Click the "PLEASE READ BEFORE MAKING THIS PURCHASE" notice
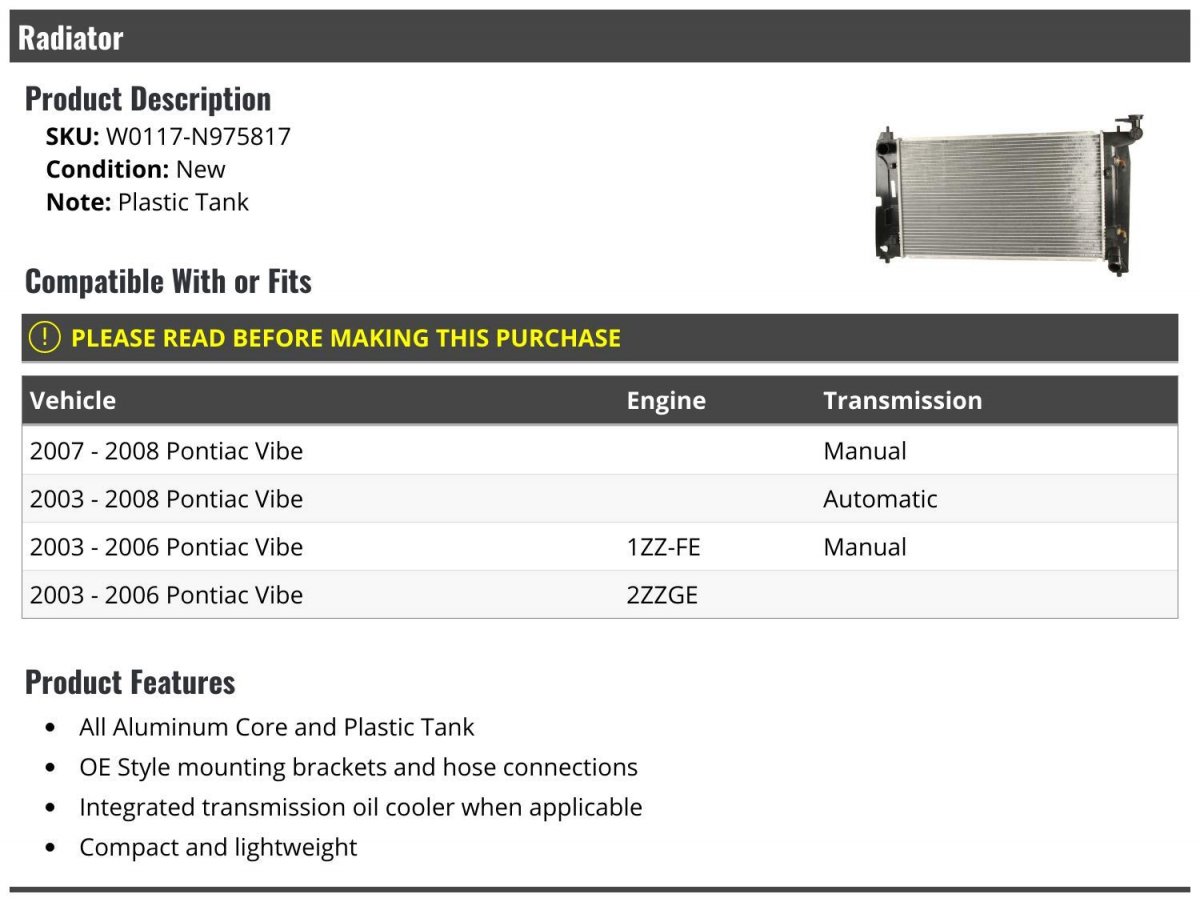This screenshot has width=1200, height=902. click(x=345, y=338)
